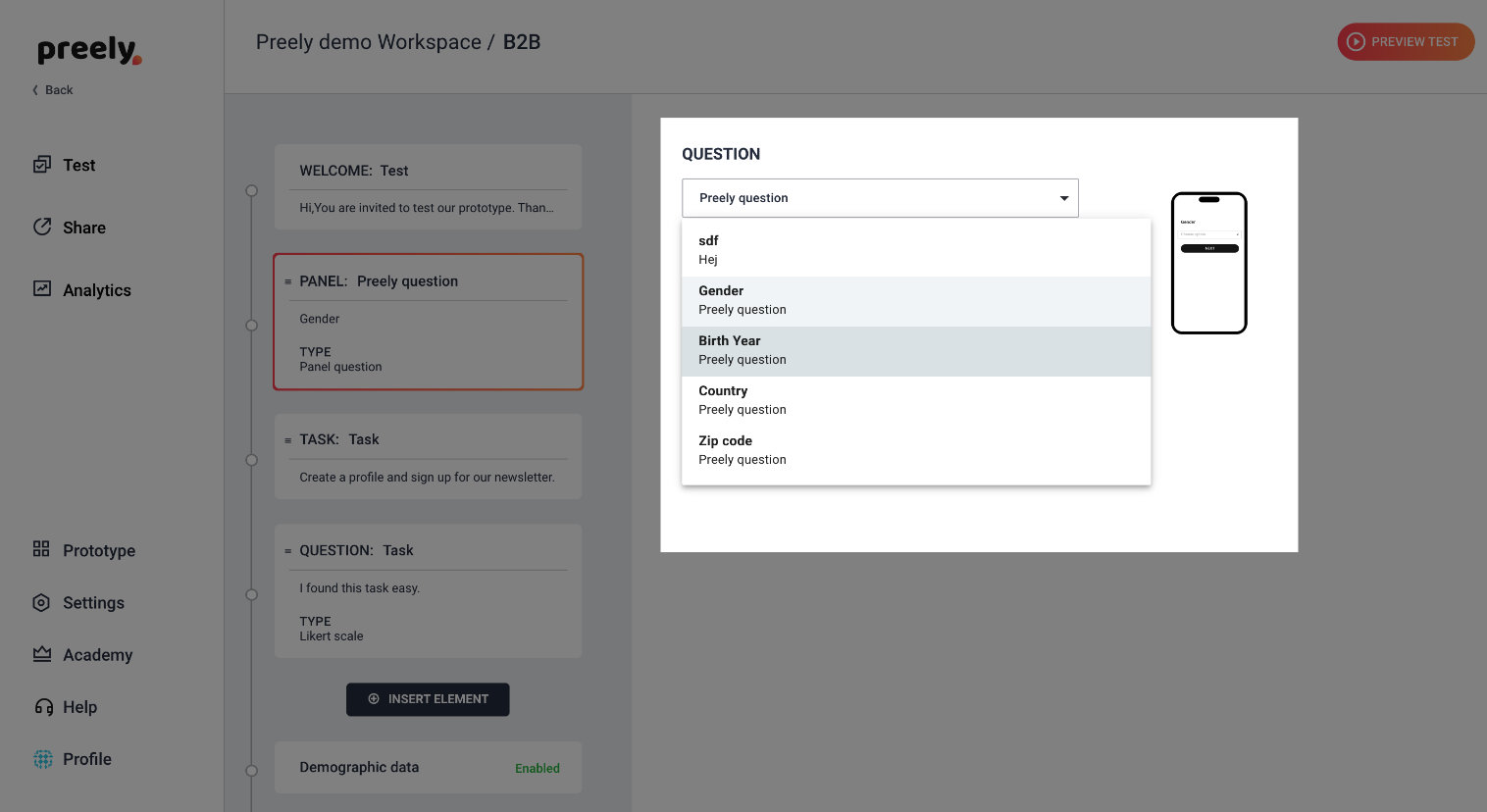Grab the drag handle on TASK card
This screenshot has width=1487, height=812.
(x=287, y=440)
